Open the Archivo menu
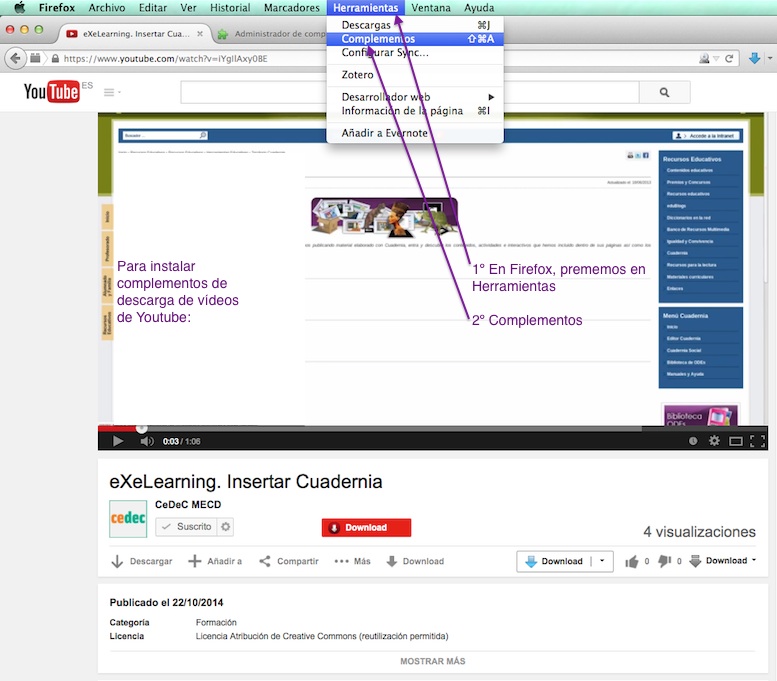This screenshot has width=777, height=681. (107, 7)
